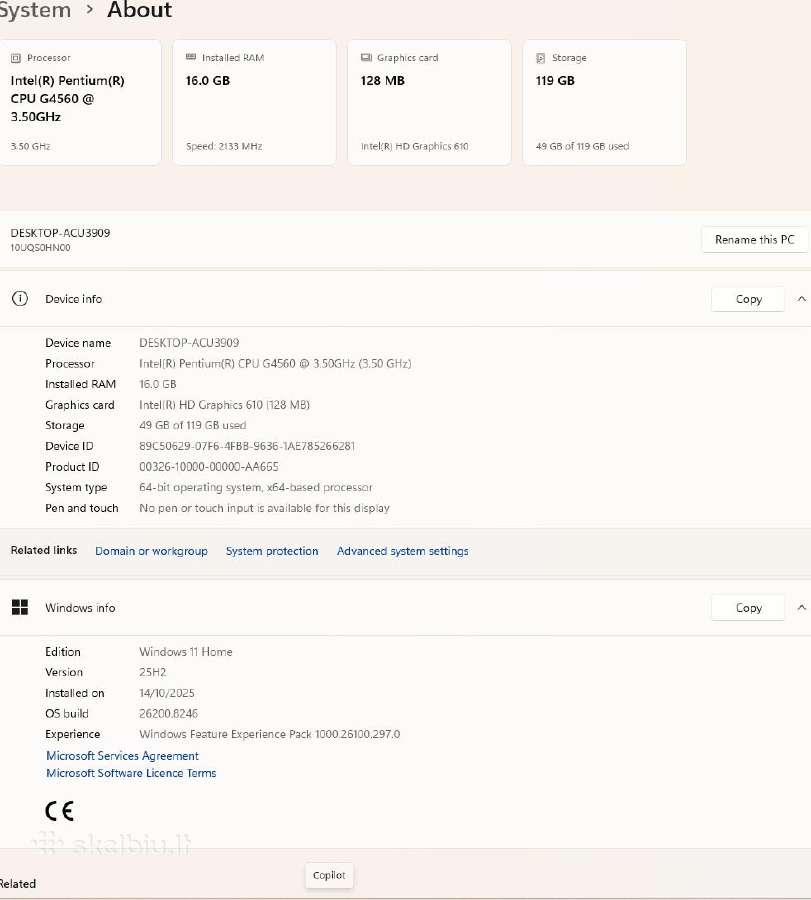Select Edition value Windows 11 Home
This screenshot has height=900, width=811.
click(x=185, y=652)
